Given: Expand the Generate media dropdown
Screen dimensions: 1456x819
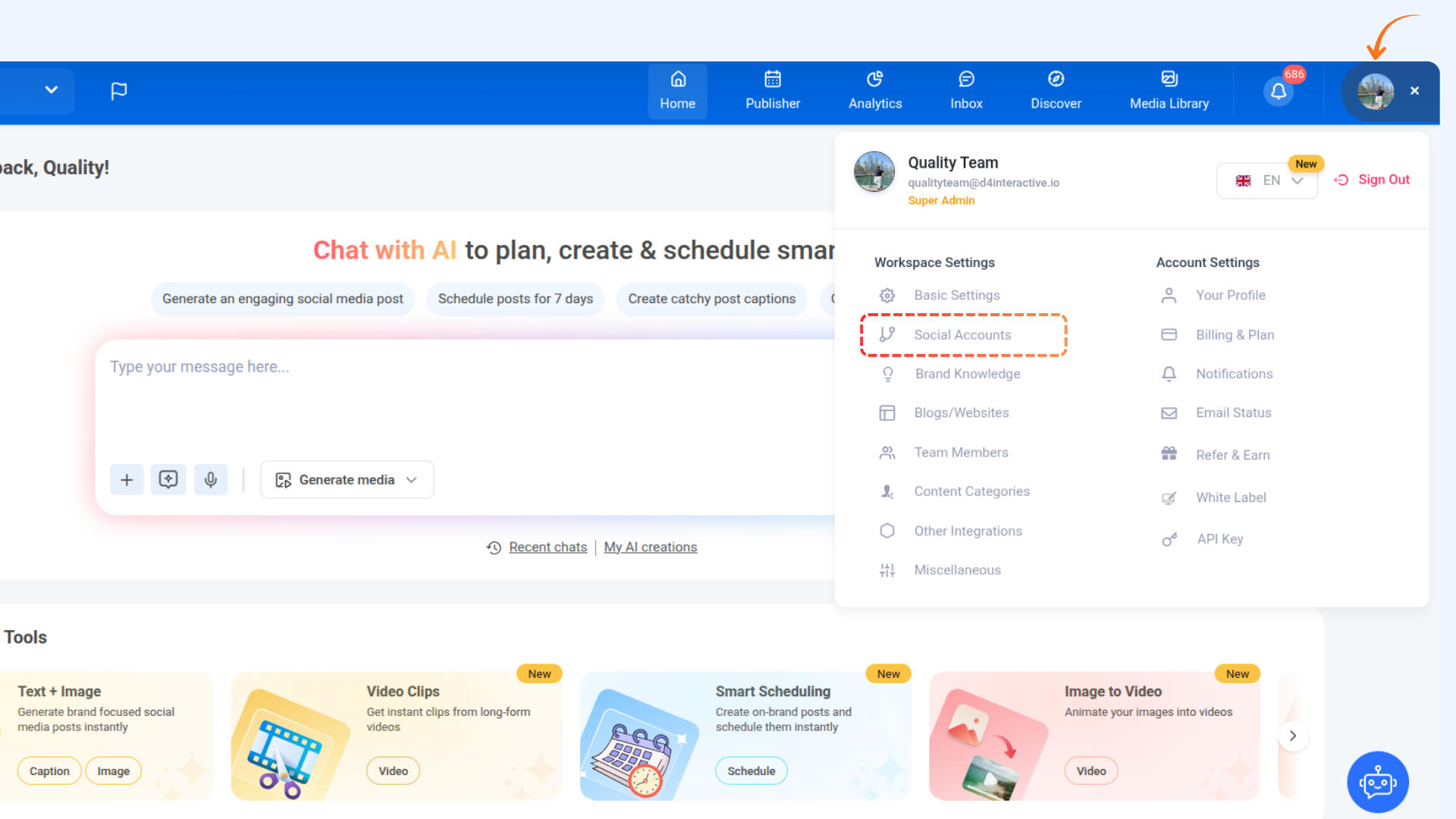Looking at the screenshot, I should 347,480.
